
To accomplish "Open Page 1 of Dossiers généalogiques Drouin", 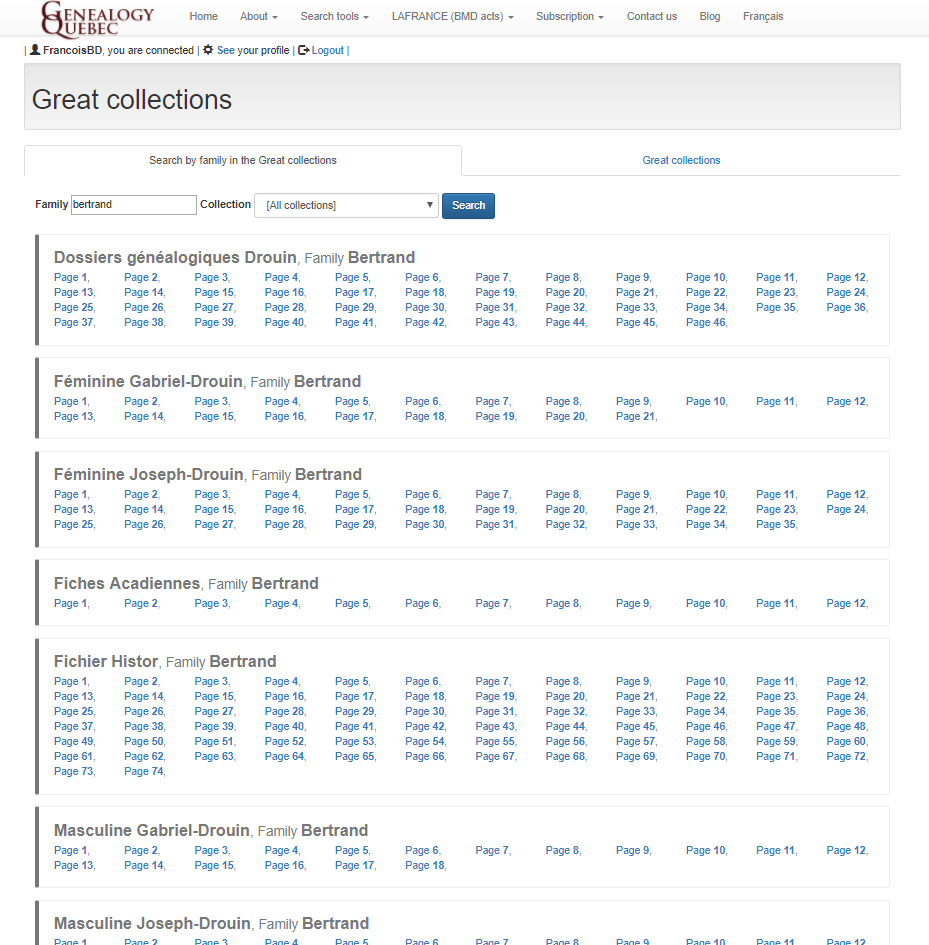I will click(71, 277).
